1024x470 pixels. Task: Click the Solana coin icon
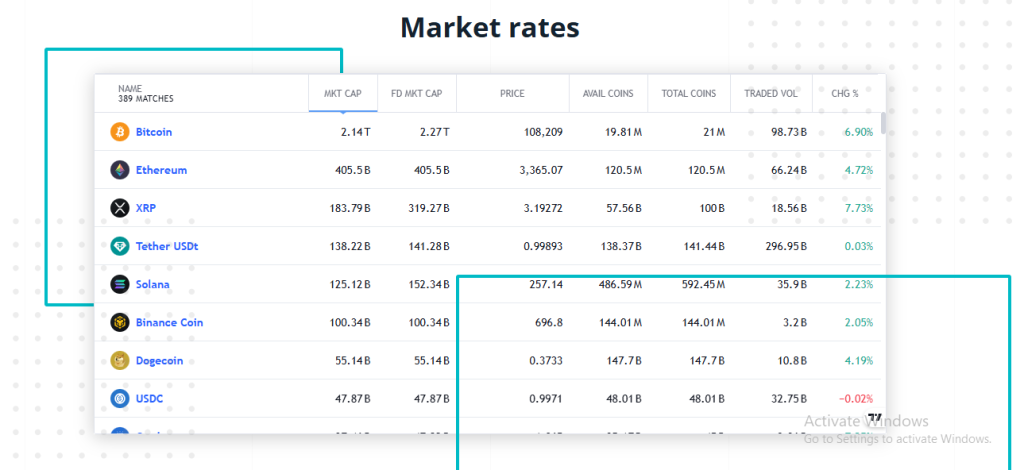tap(120, 284)
